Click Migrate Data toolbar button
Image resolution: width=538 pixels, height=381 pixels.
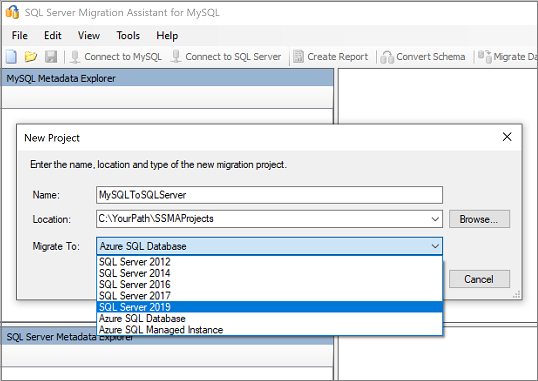pyautogui.click(x=507, y=57)
